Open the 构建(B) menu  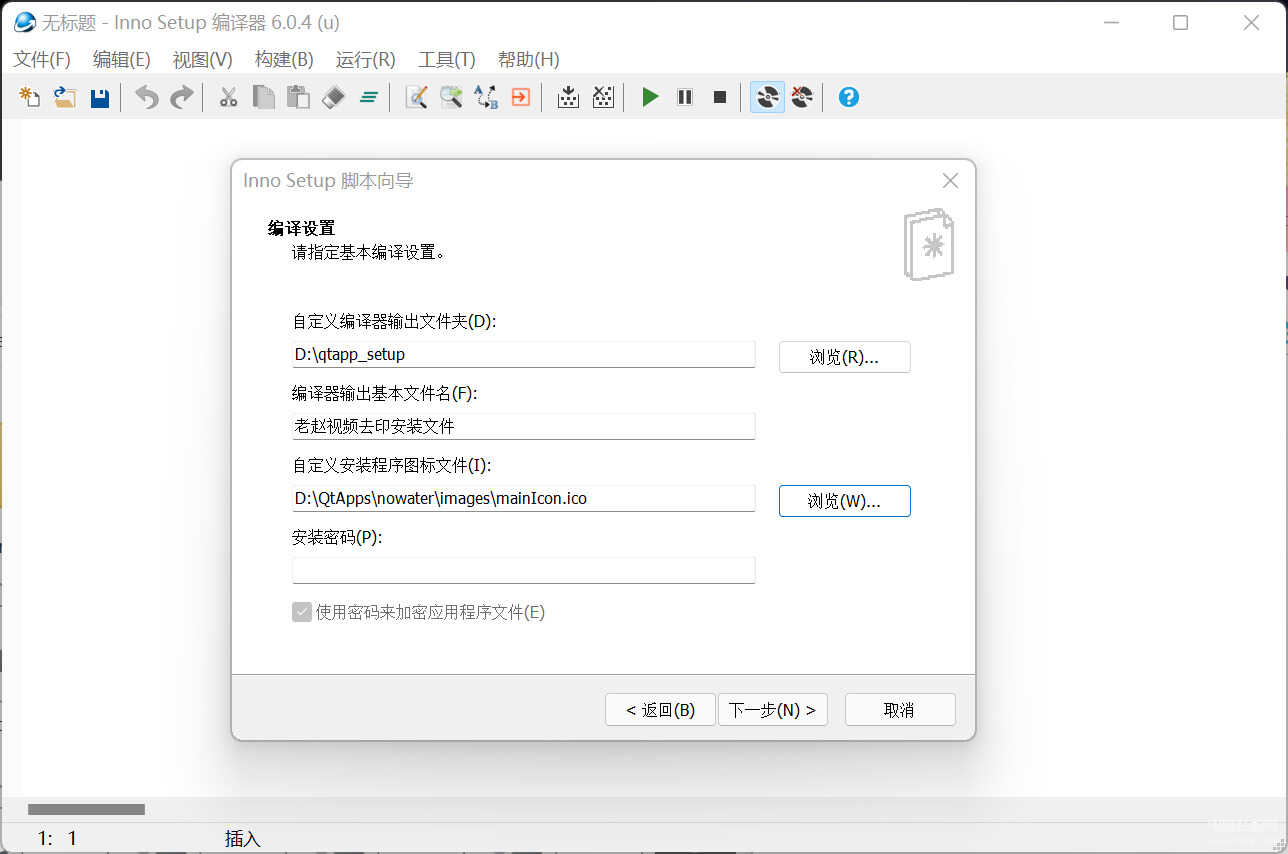pos(284,59)
